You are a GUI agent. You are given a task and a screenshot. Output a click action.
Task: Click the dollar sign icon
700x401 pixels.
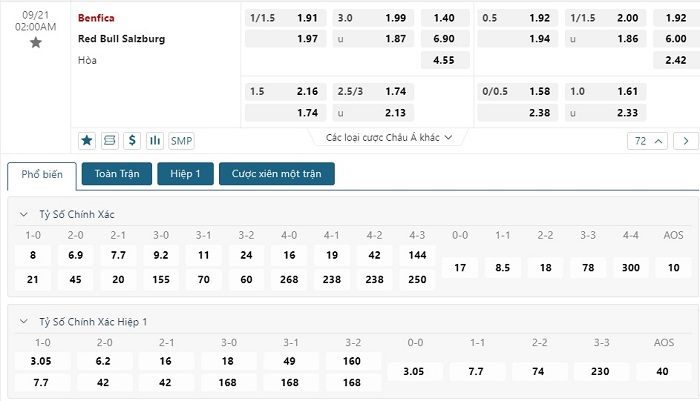(x=132, y=141)
